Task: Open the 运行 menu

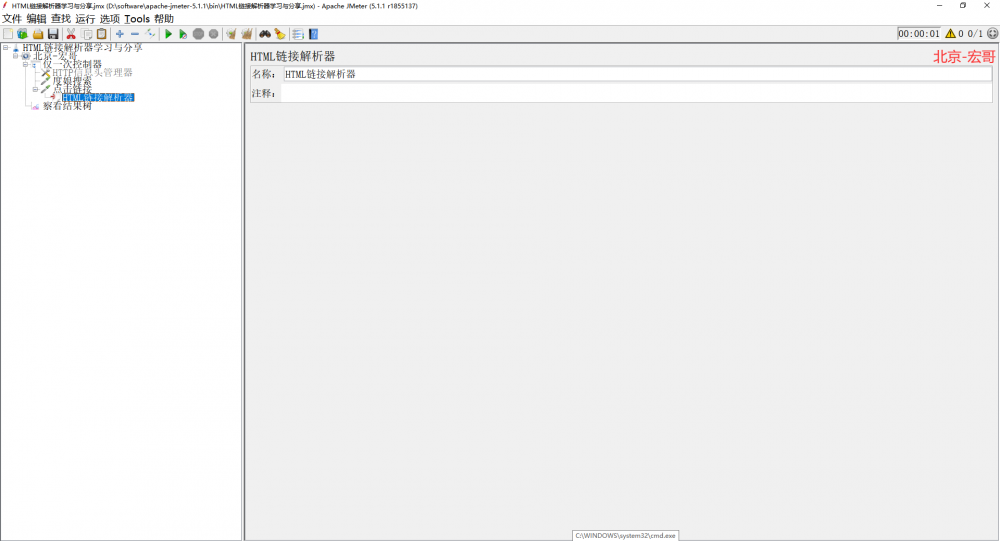Action: pos(85,19)
